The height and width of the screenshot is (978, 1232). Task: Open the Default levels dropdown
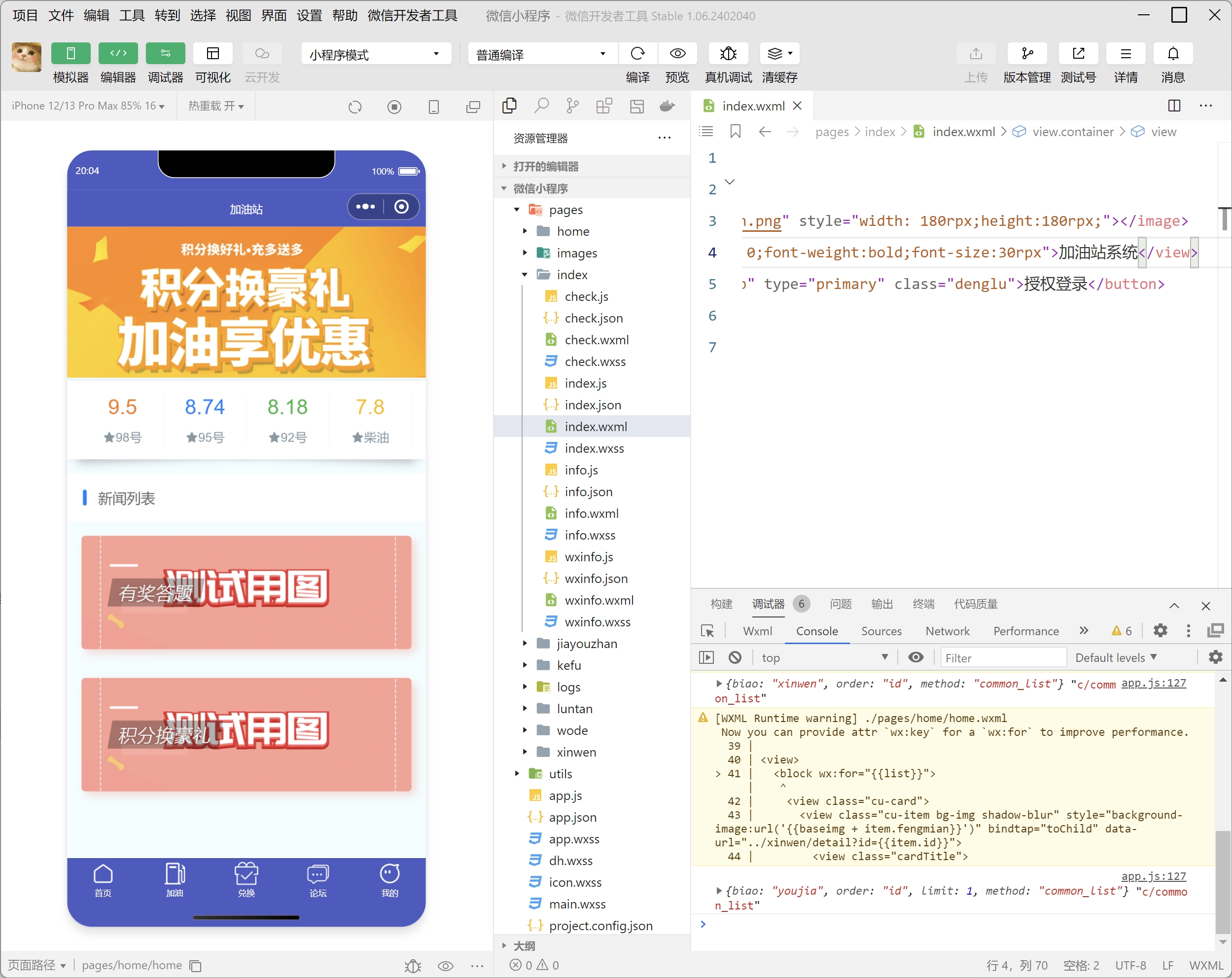pyautogui.click(x=1116, y=658)
